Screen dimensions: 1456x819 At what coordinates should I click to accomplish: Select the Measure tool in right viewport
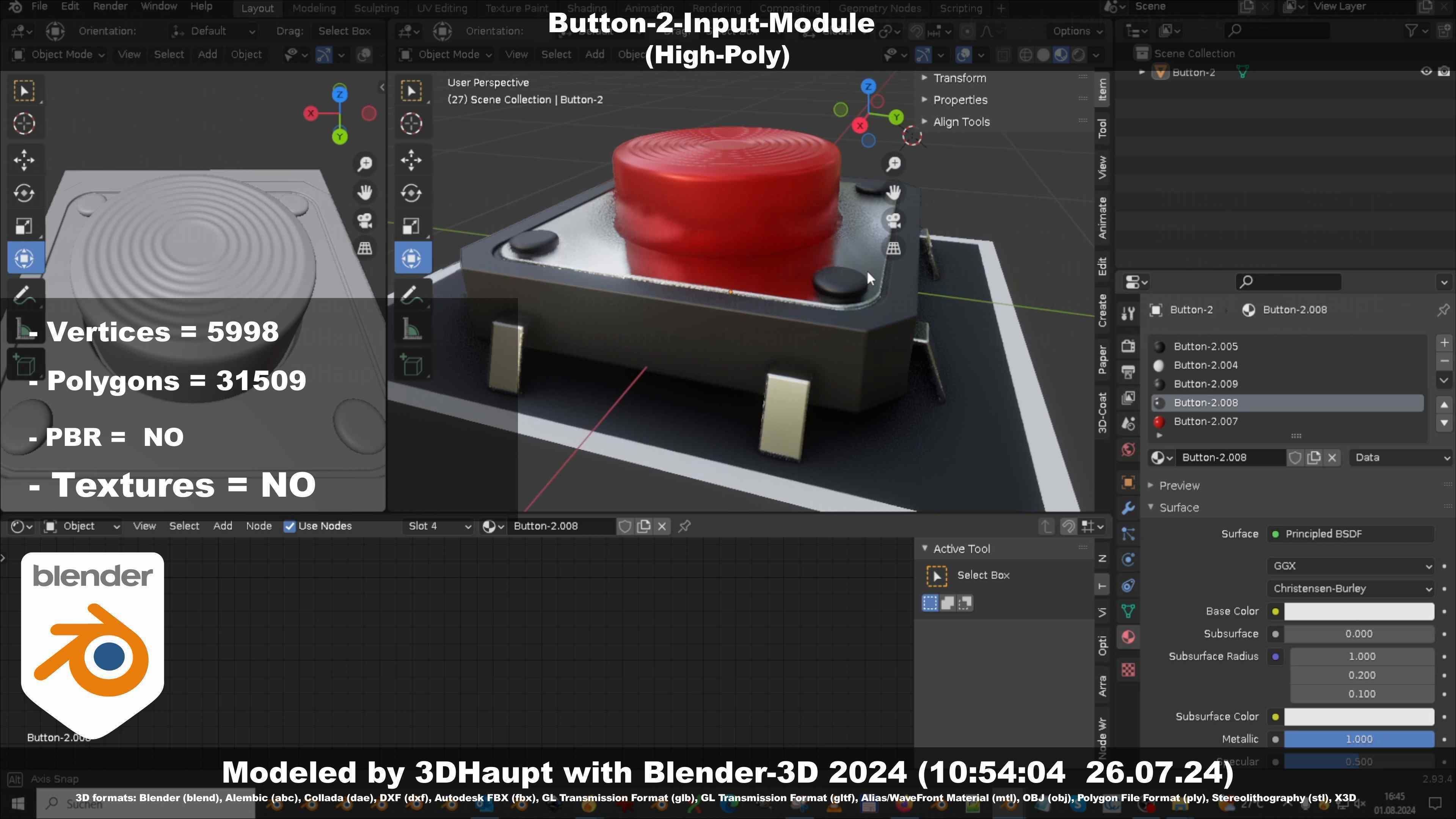point(411,328)
